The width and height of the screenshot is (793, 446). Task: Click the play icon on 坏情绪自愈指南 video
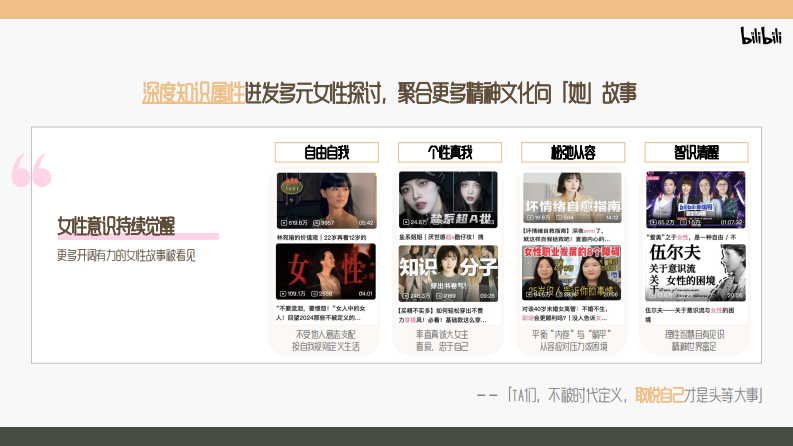[x=529, y=217]
